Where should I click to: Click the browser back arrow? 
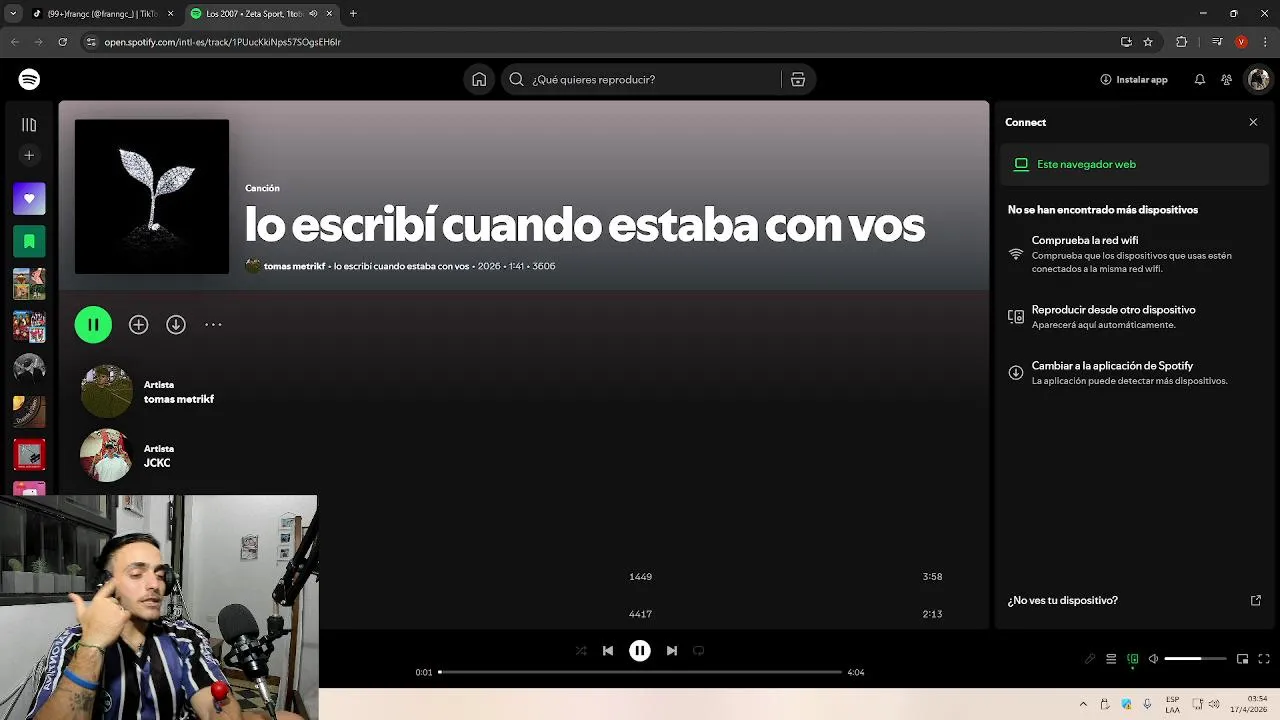[15, 42]
